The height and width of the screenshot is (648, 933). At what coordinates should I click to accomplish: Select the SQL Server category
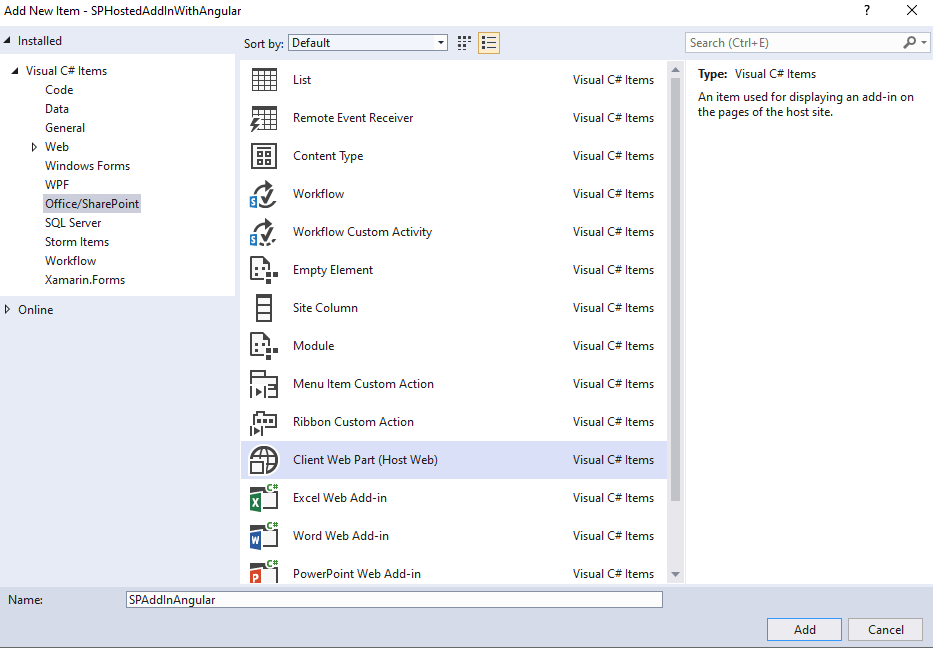[x=73, y=223]
